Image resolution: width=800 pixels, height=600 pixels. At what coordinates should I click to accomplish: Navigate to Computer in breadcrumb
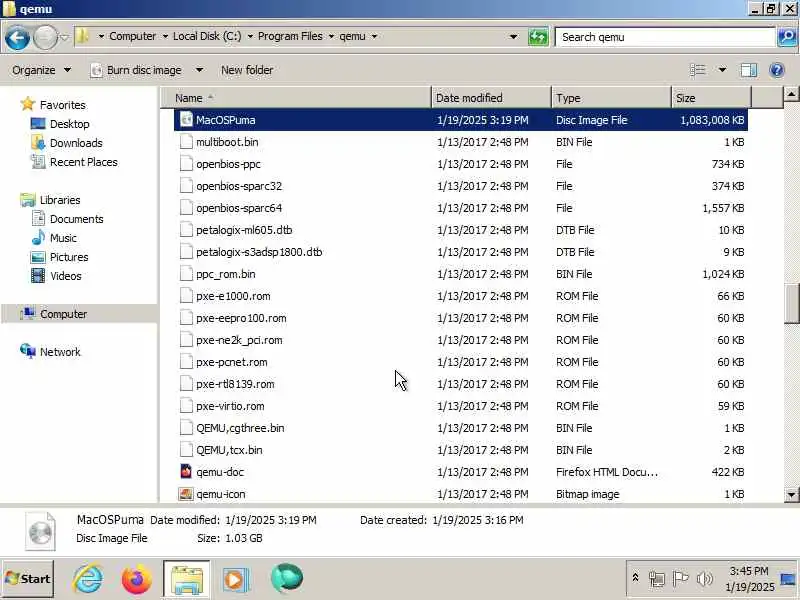pyautogui.click(x=133, y=36)
